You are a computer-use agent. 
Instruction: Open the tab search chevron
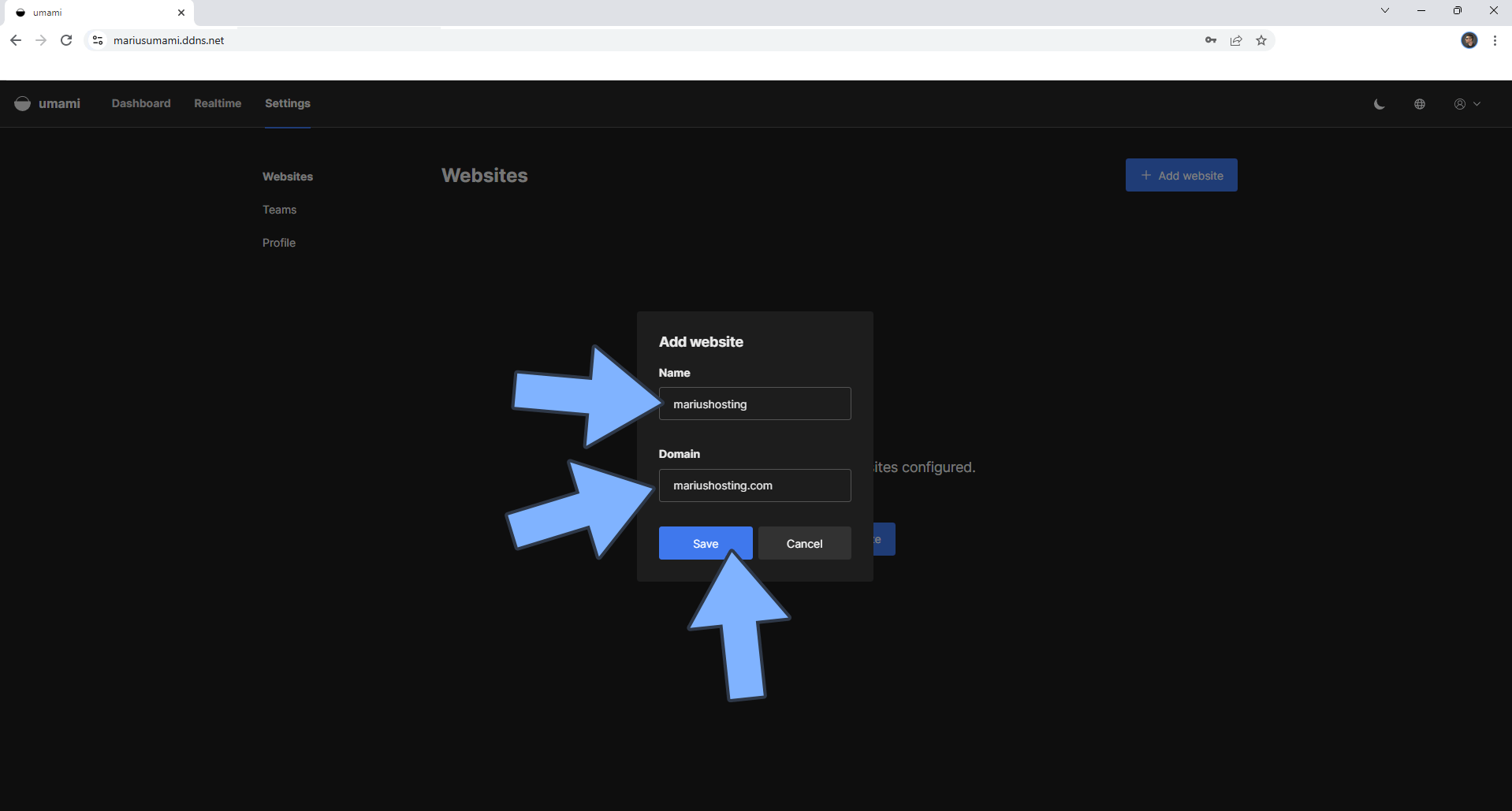(x=1384, y=10)
